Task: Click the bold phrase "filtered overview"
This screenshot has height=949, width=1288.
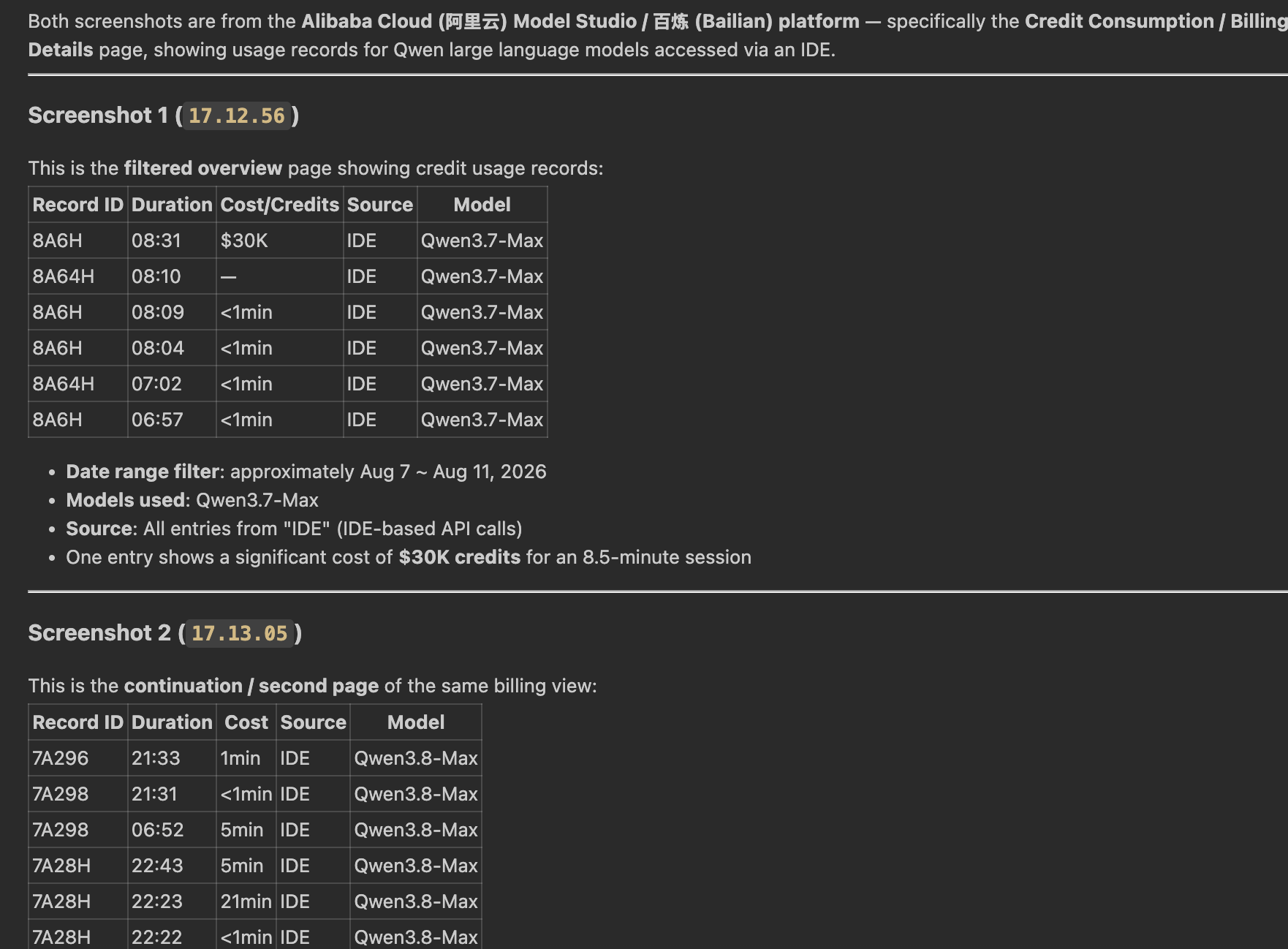Action: pyautogui.click(x=202, y=168)
